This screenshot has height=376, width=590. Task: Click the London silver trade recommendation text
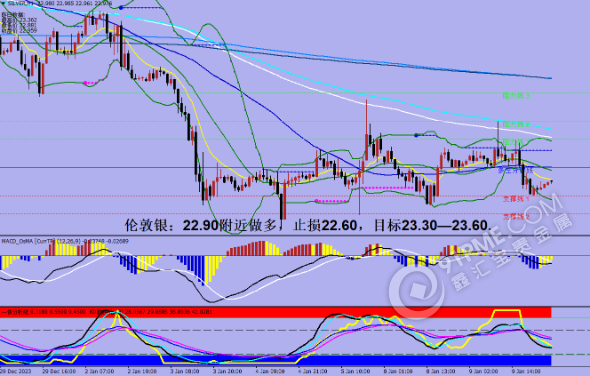[x=308, y=225]
